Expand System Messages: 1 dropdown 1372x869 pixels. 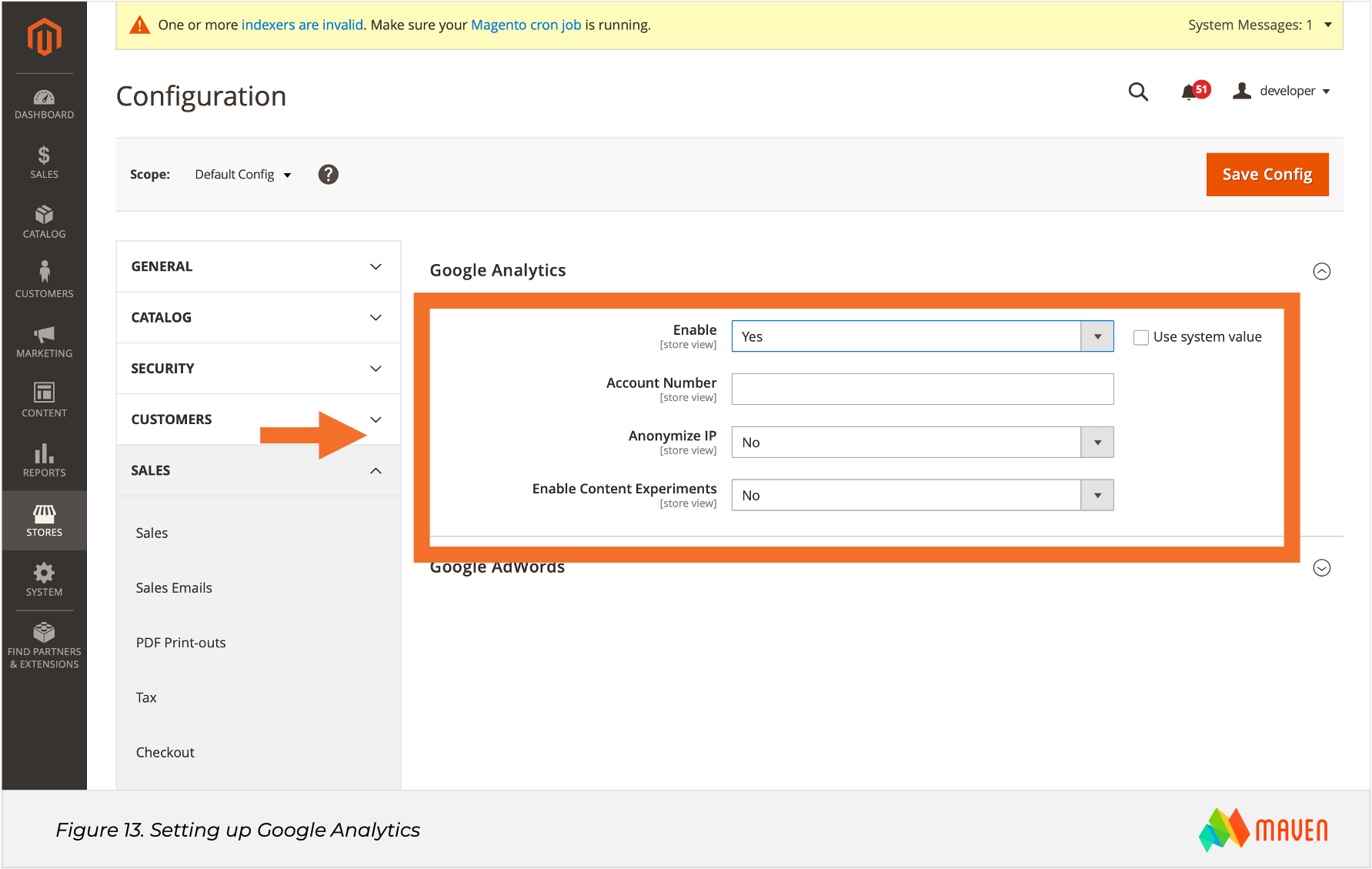point(1260,25)
